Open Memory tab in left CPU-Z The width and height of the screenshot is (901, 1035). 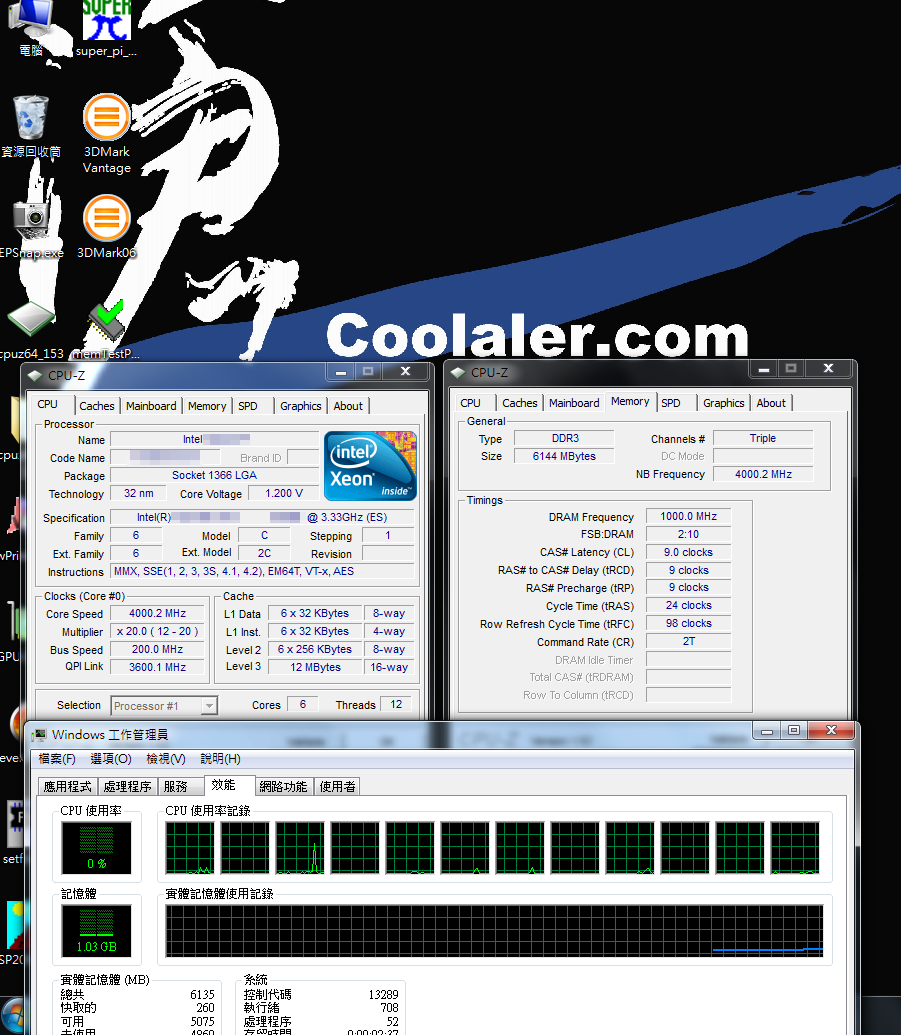coord(207,406)
